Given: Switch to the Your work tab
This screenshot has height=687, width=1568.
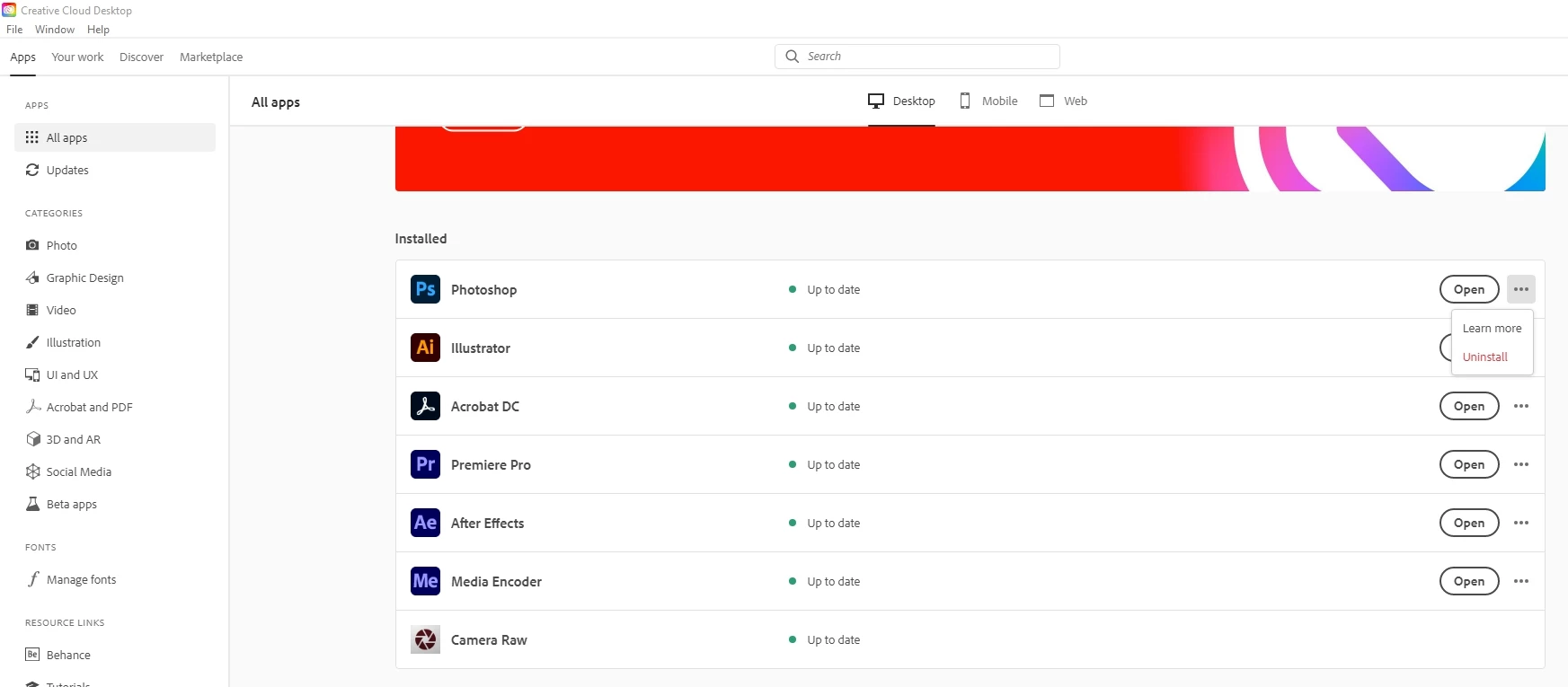Looking at the screenshot, I should (77, 57).
